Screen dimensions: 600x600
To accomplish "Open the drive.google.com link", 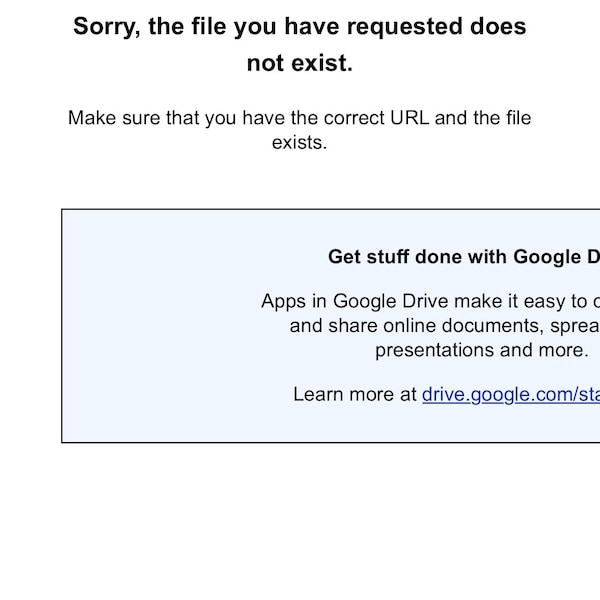I will [511, 395].
